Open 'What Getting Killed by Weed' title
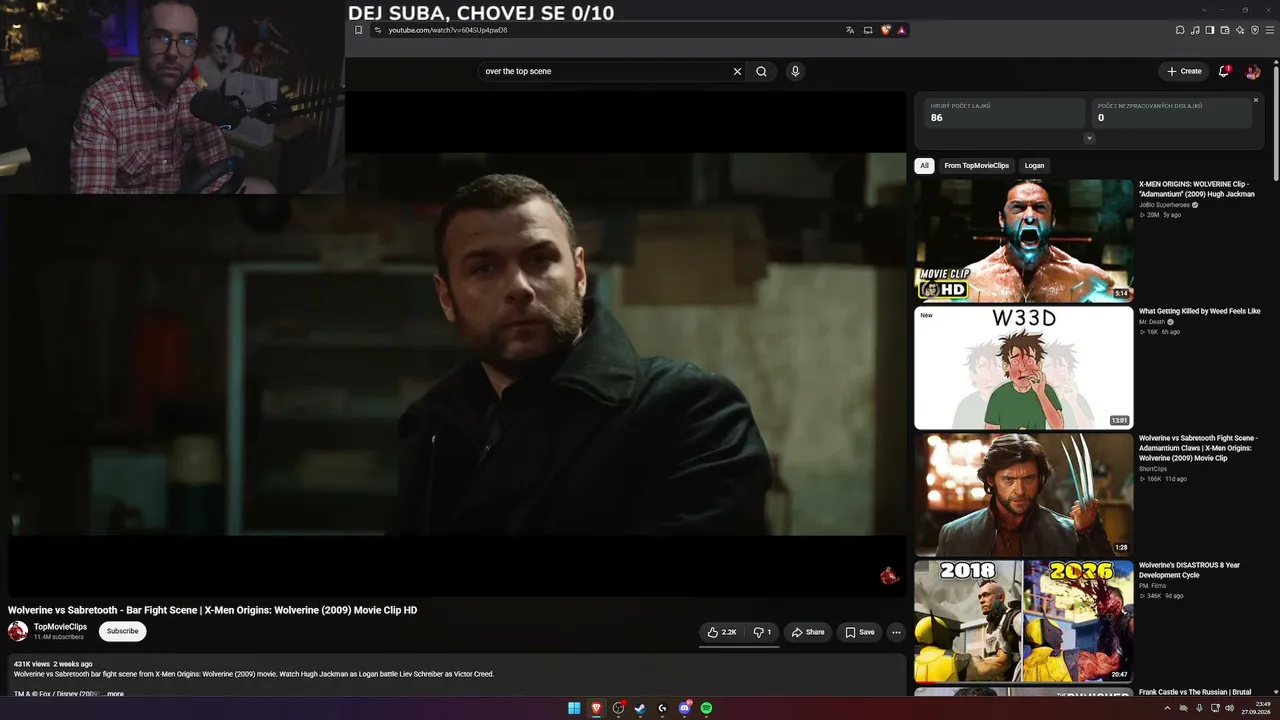The width and height of the screenshot is (1280, 720). (x=1199, y=311)
